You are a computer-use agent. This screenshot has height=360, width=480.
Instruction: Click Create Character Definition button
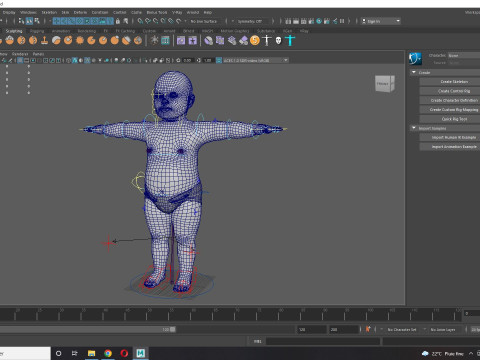coord(449,100)
